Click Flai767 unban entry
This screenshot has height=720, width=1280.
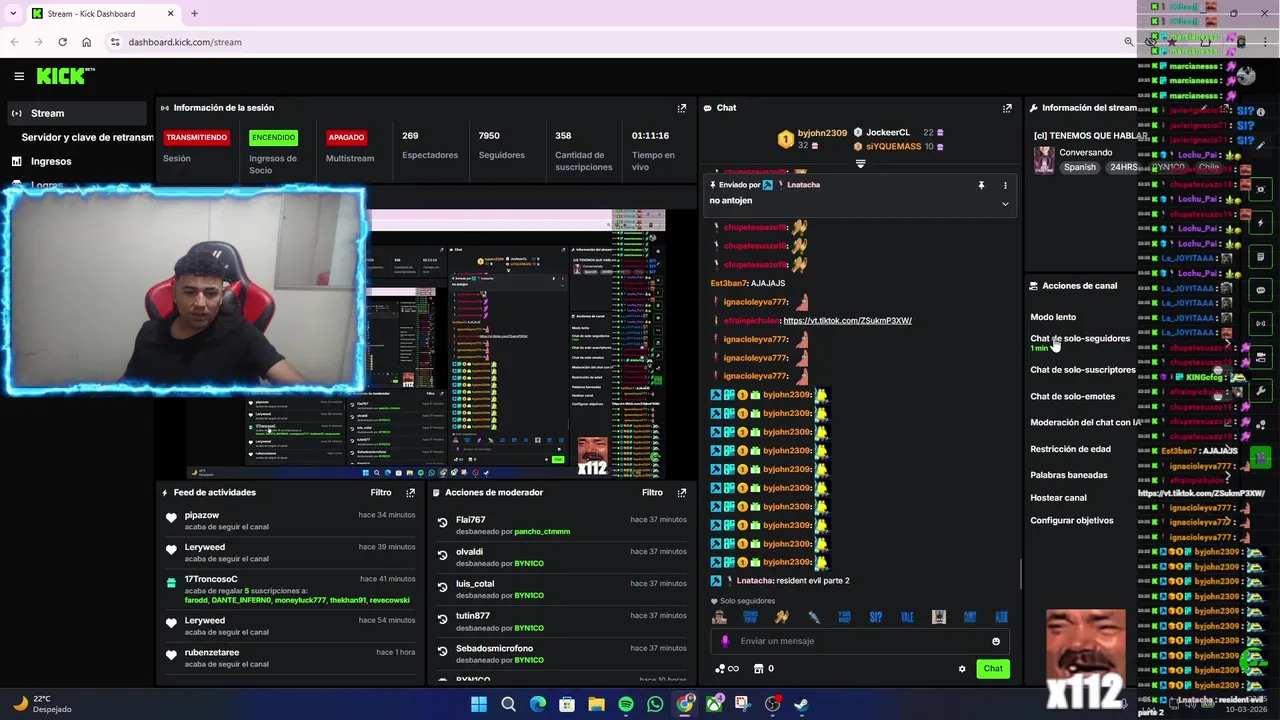coord(470,520)
